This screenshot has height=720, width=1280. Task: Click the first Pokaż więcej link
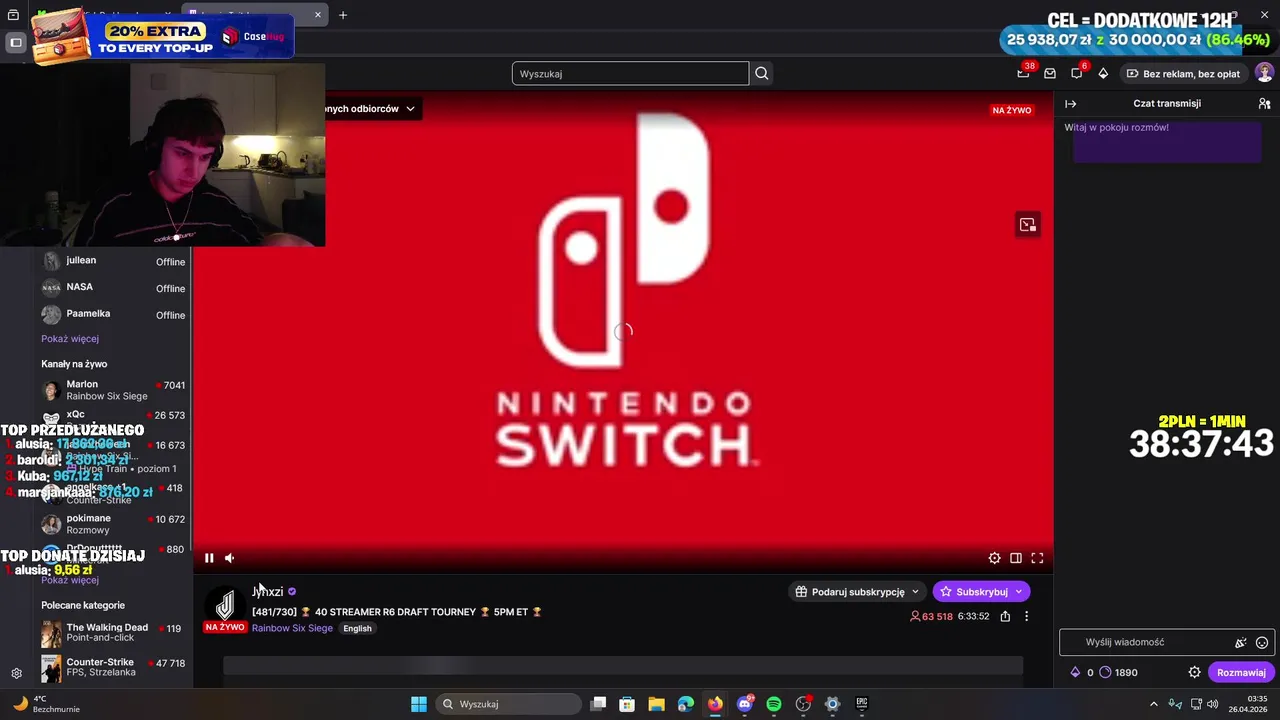(70, 338)
